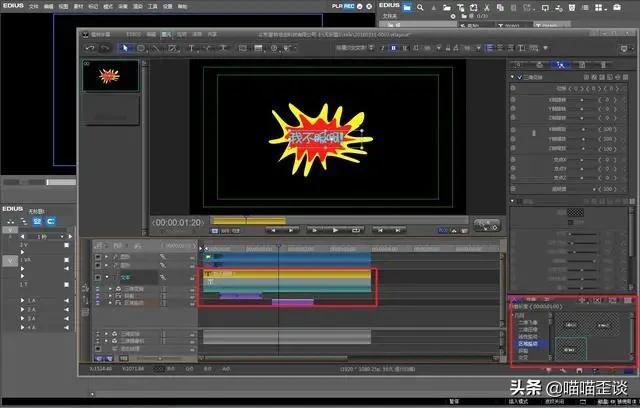640x408 pixels.
Task: Open the 编辑 menu in the EDIUS main window
Action: tap(48, 7)
